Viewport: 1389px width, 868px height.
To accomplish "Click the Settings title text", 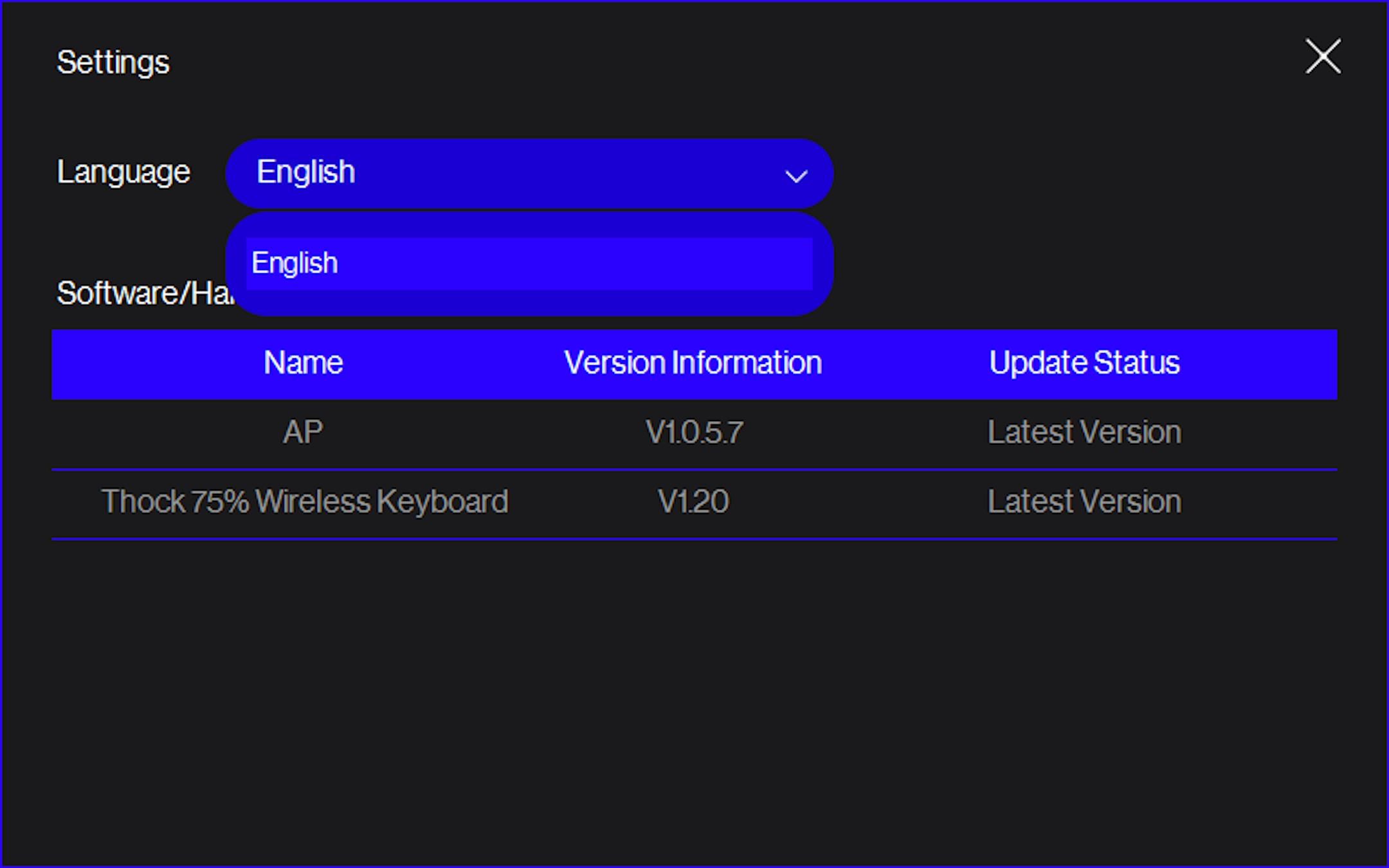I will (113, 62).
